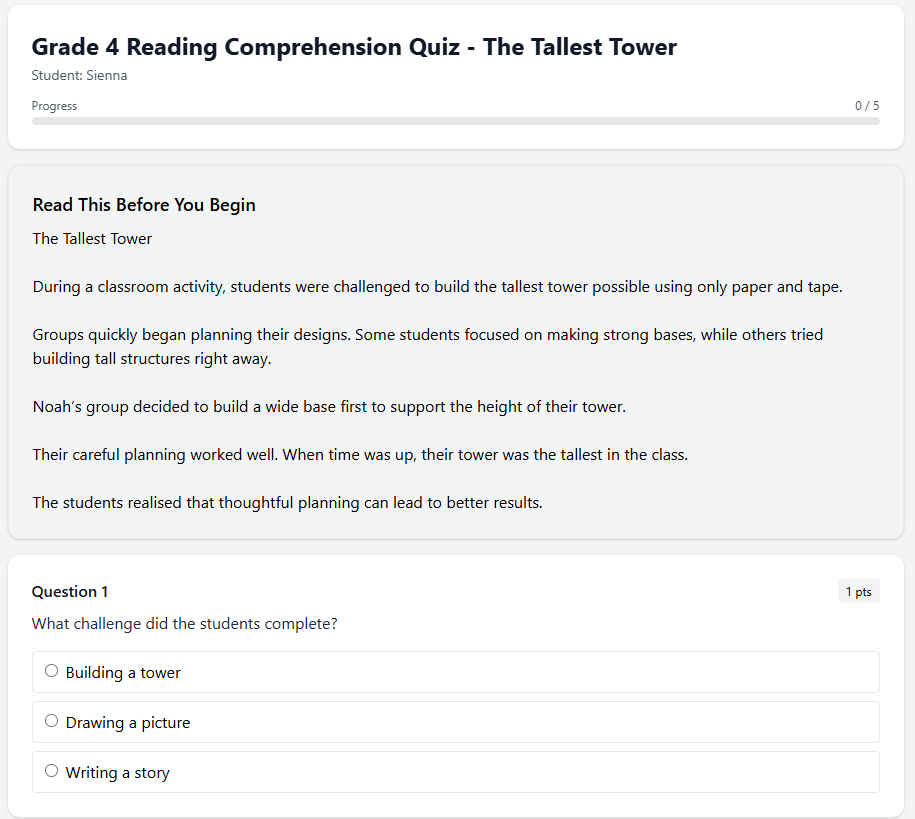This screenshot has height=819, width=915.
Task: Select the "Building a tower" radio button
Action: pos(51,670)
